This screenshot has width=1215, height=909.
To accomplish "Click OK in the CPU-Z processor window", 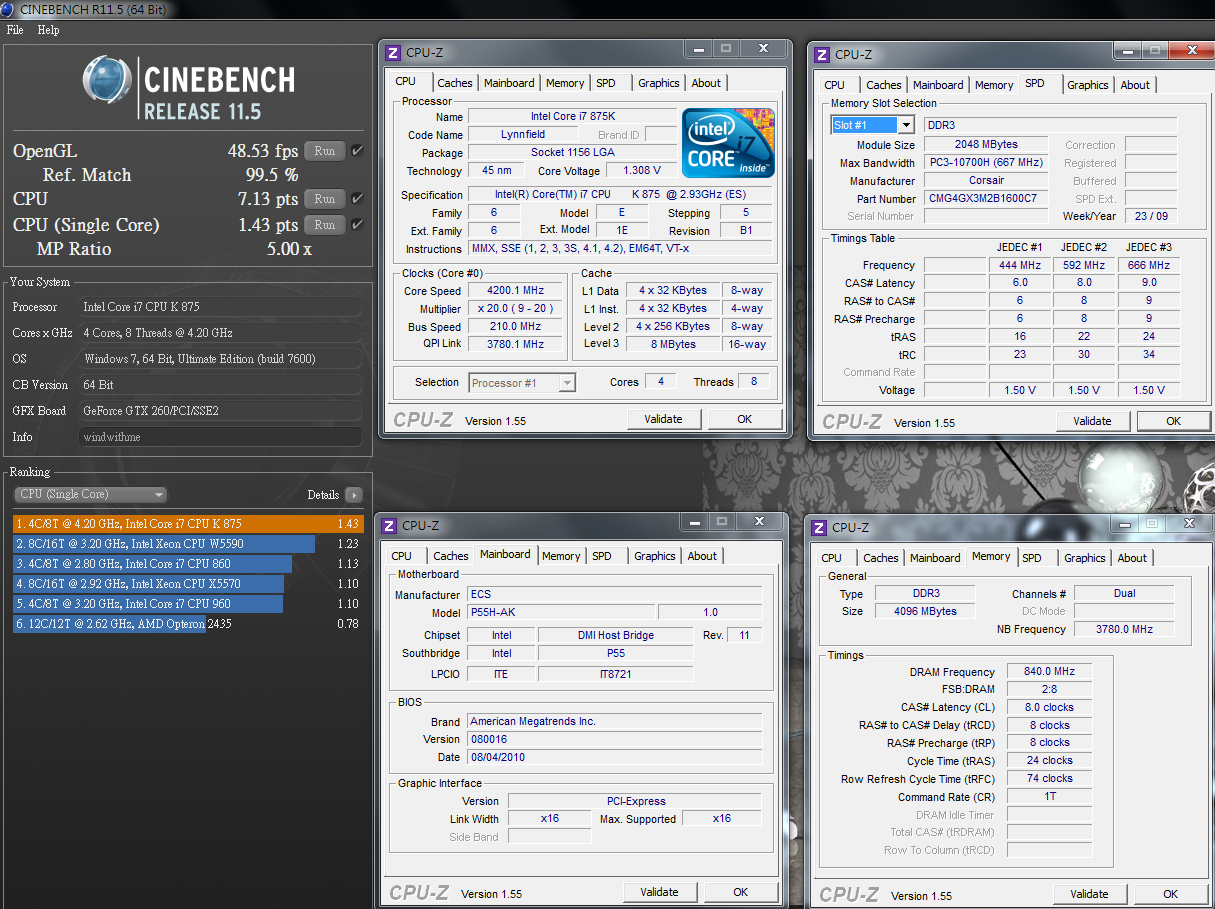I will (x=744, y=420).
